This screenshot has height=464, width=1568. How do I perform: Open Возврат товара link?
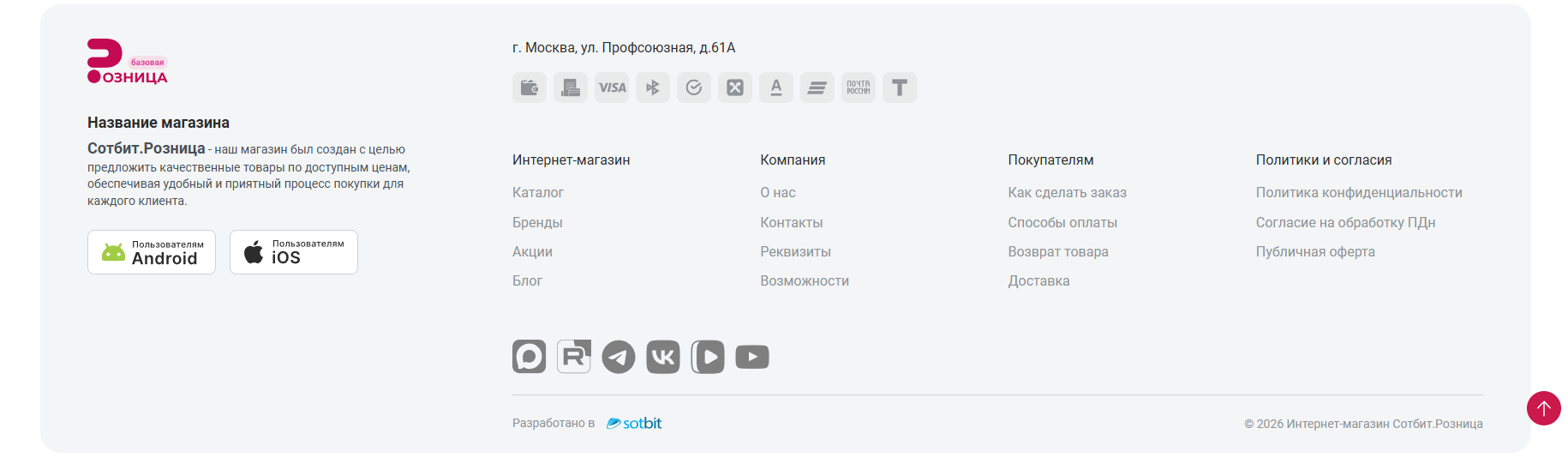[x=1058, y=251]
